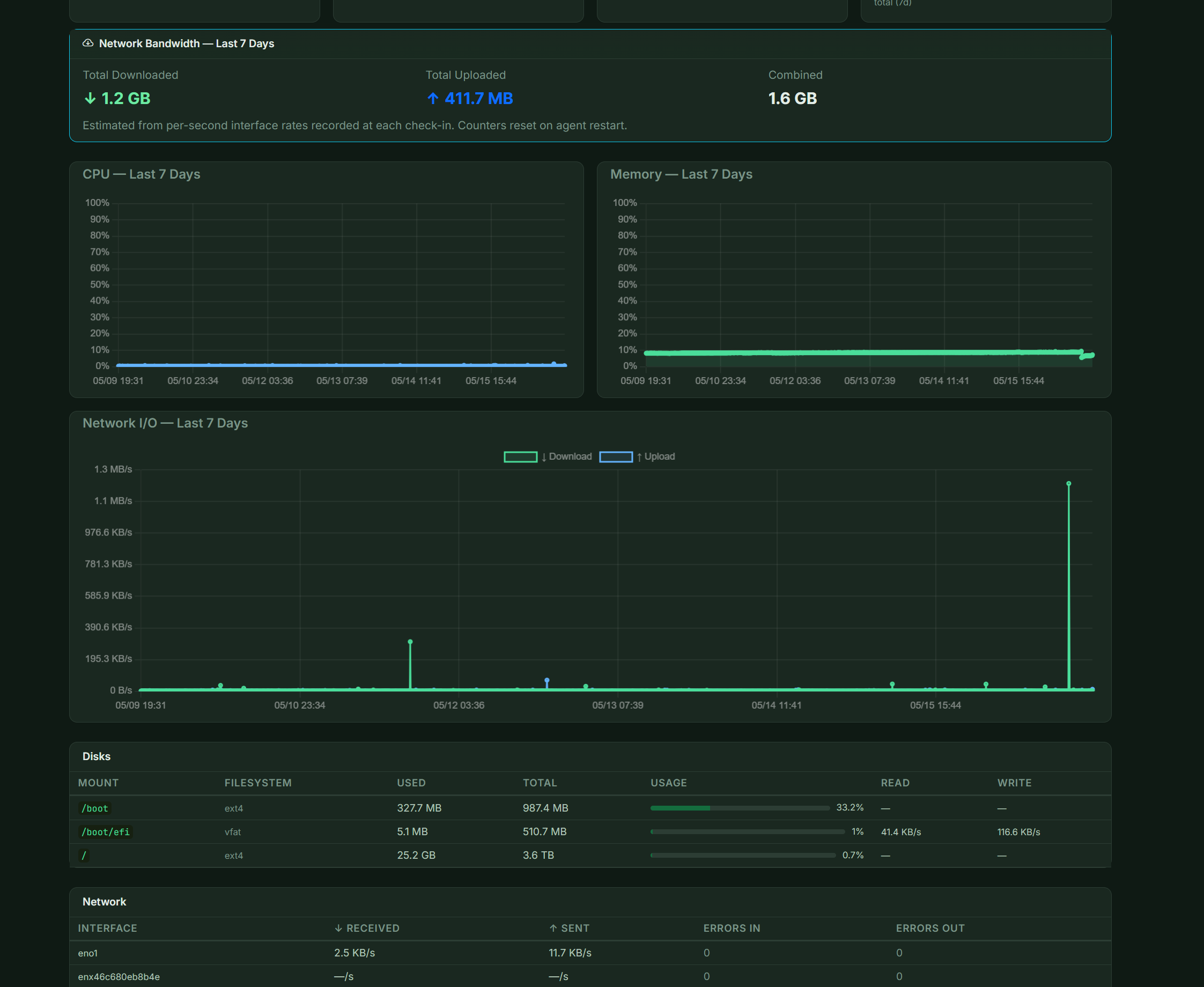The image size is (1204, 987).
Task: Toggle the Download series in Network I/O legend
Action: (548, 456)
